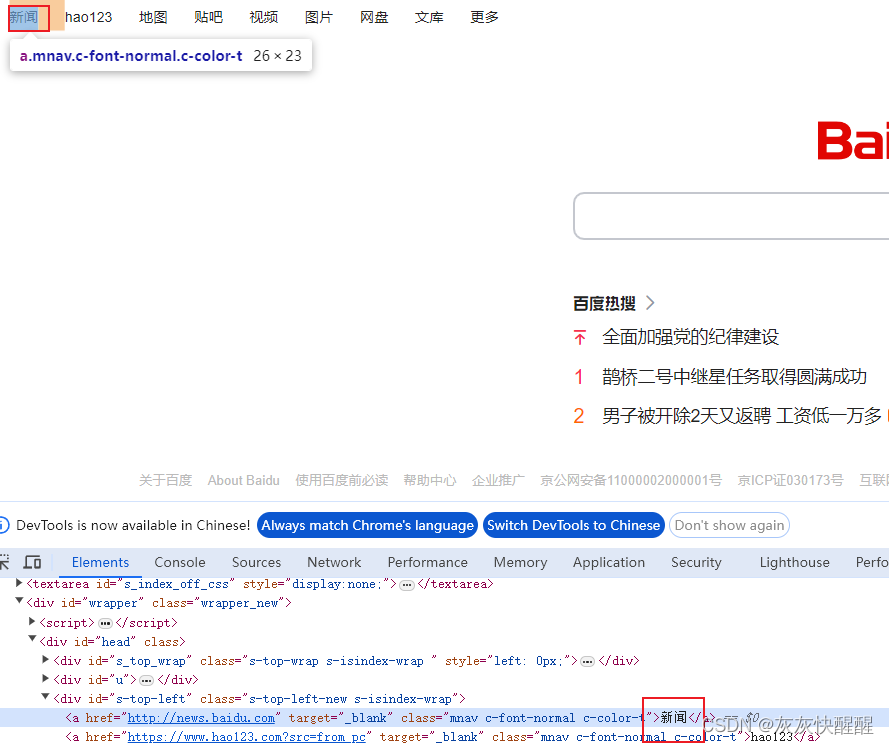Click the hao123.com href in DOM tree
This screenshot has width=889, height=744.
247,737
